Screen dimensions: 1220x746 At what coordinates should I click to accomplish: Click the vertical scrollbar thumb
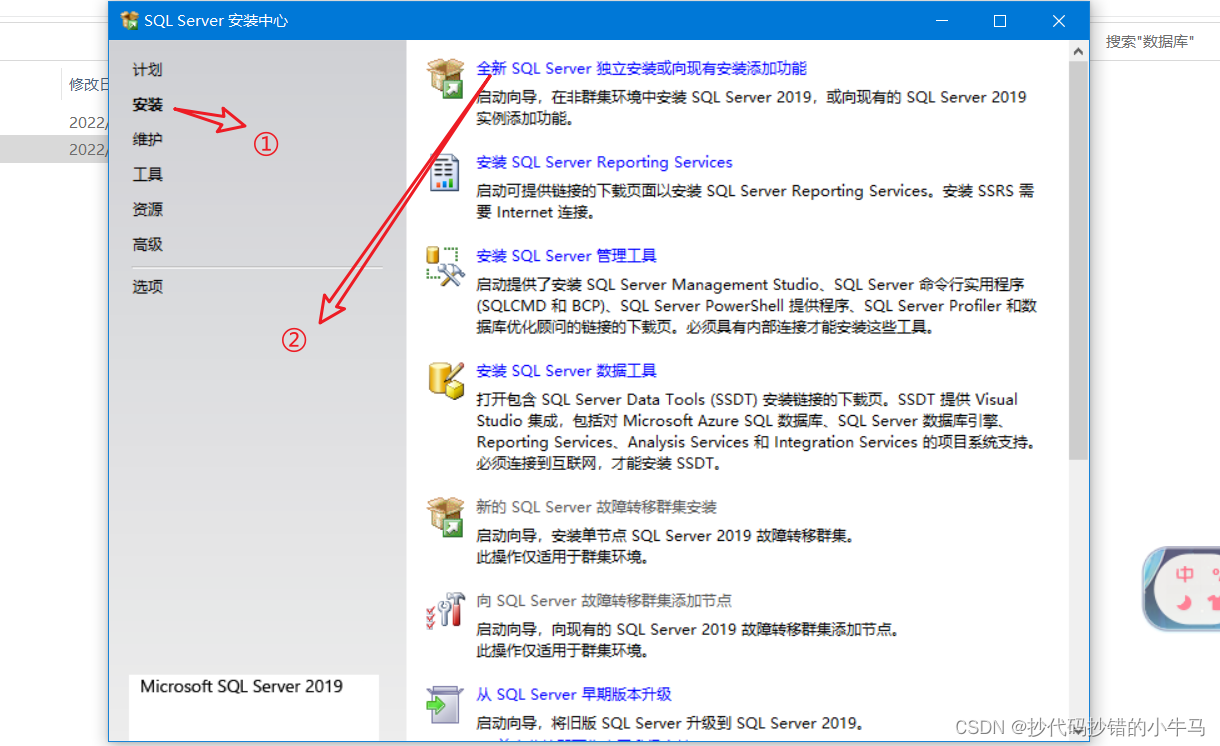[1078, 260]
